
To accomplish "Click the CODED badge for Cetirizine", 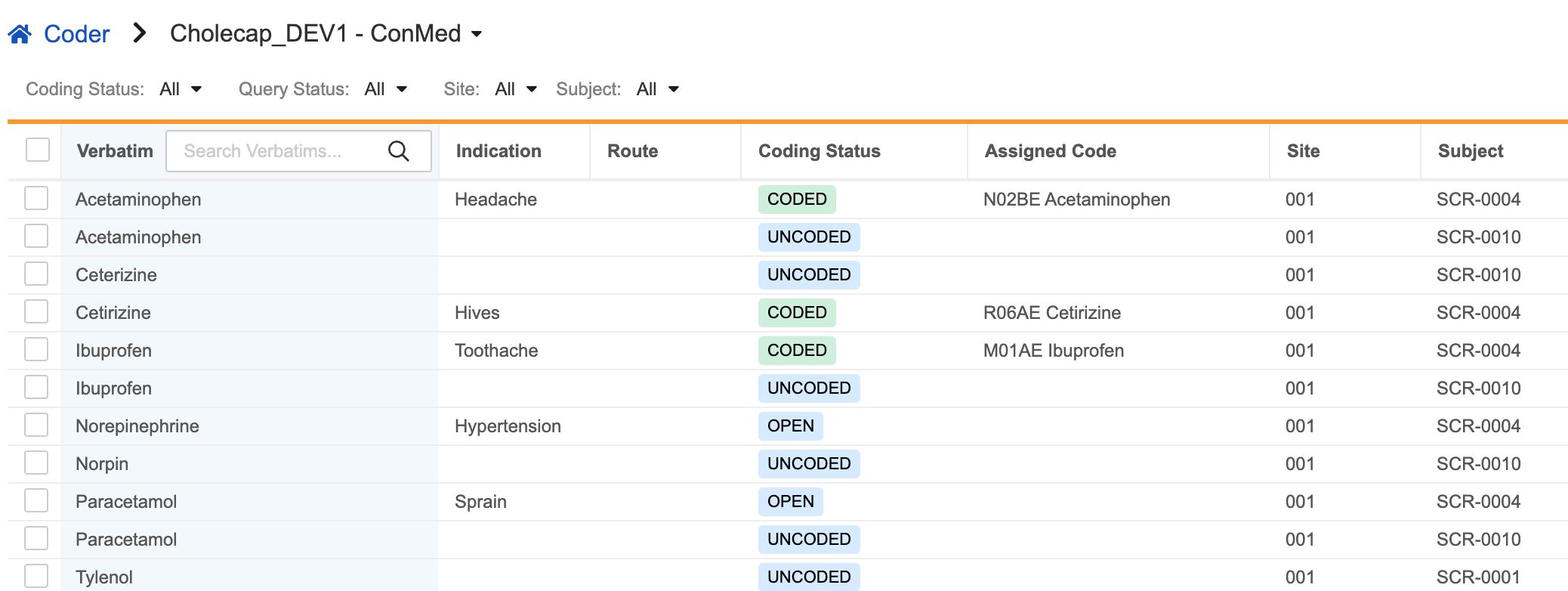I will click(796, 313).
